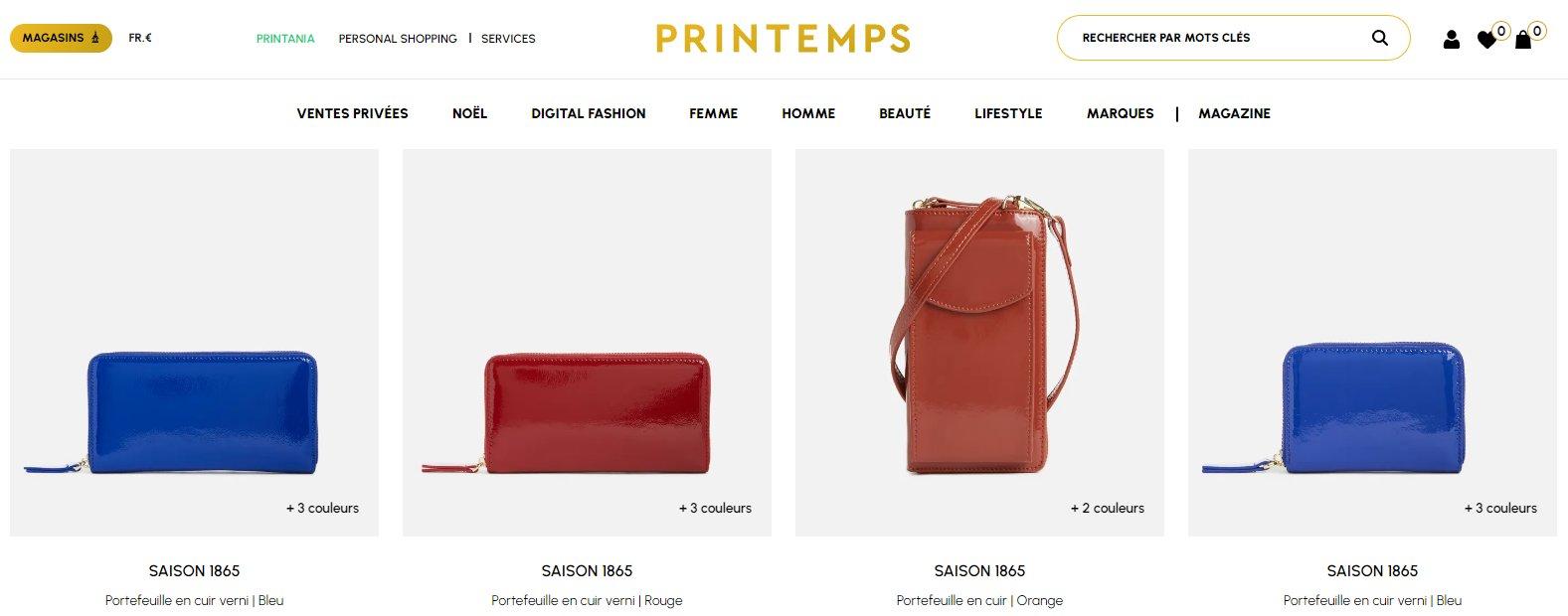Image resolution: width=1568 pixels, height=616 pixels.
Task: Open the user account icon
Action: 1452,40
